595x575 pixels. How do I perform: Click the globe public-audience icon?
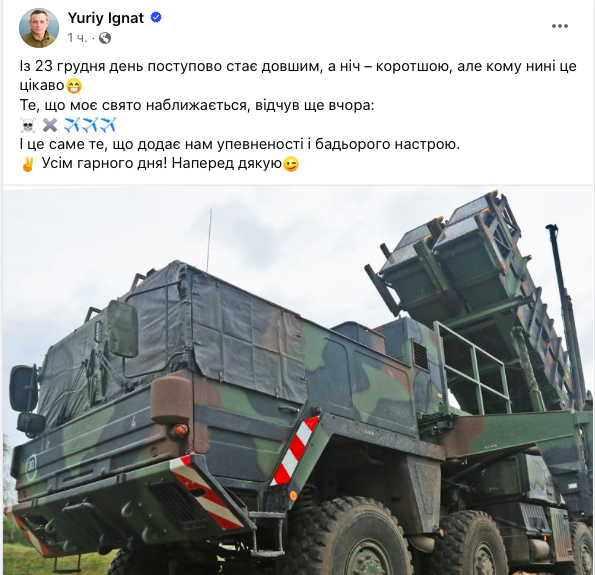click(x=105, y=38)
